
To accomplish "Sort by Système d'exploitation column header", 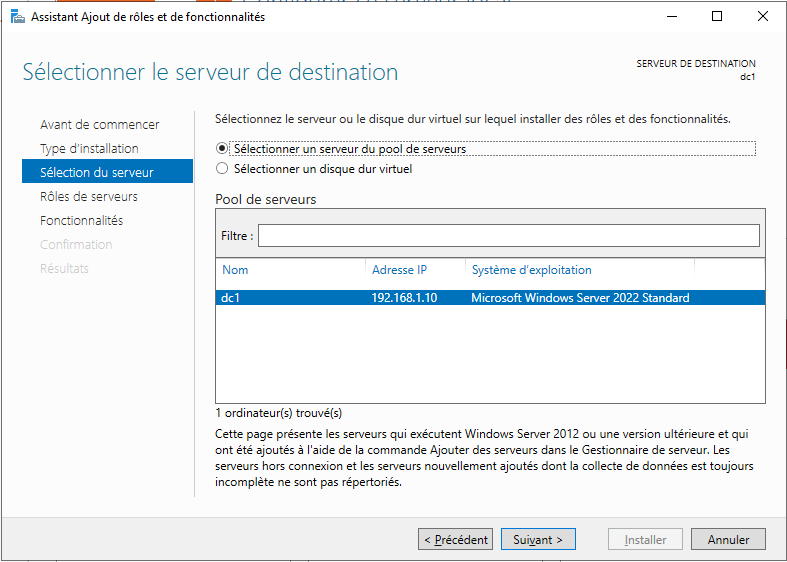I will 531,270.
